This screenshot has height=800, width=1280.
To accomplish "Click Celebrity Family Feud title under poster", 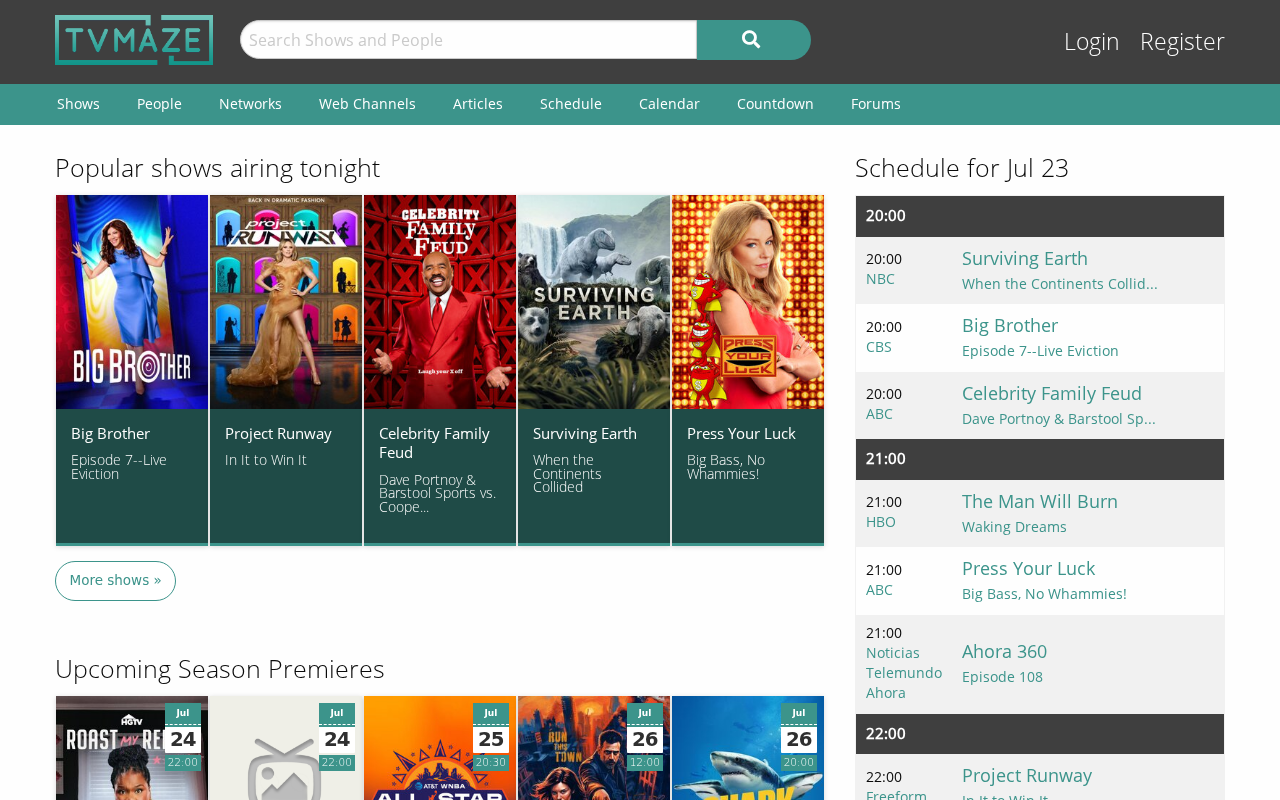I will (x=434, y=443).
